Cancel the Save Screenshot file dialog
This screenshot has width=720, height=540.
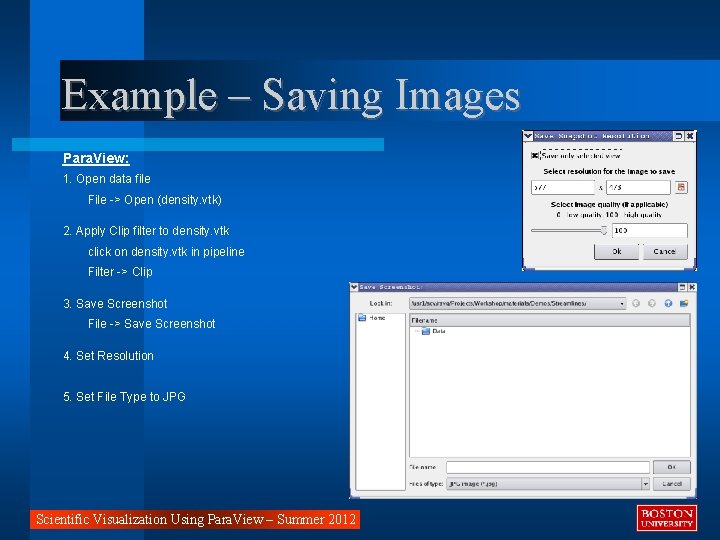[671, 484]
